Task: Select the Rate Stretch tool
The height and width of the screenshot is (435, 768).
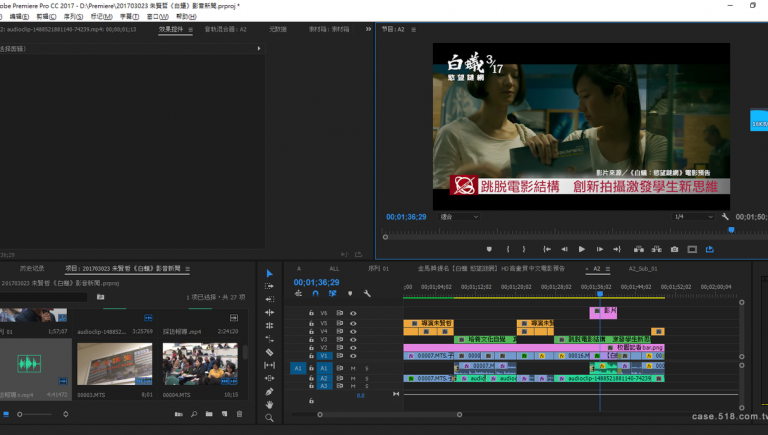Action: 269,339
